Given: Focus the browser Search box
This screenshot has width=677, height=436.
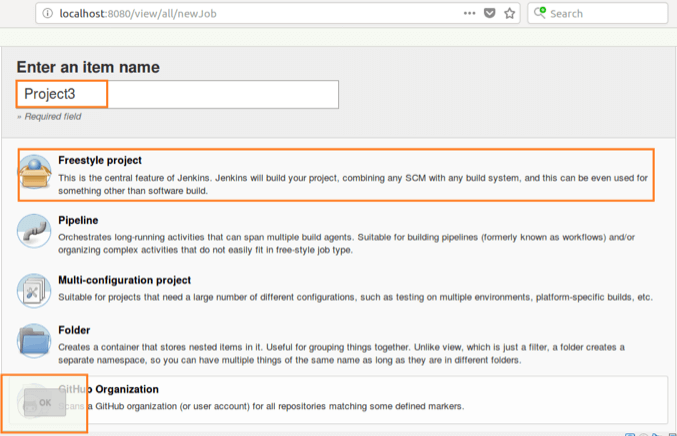Looking at the screenshot, I should pos(598,13).
